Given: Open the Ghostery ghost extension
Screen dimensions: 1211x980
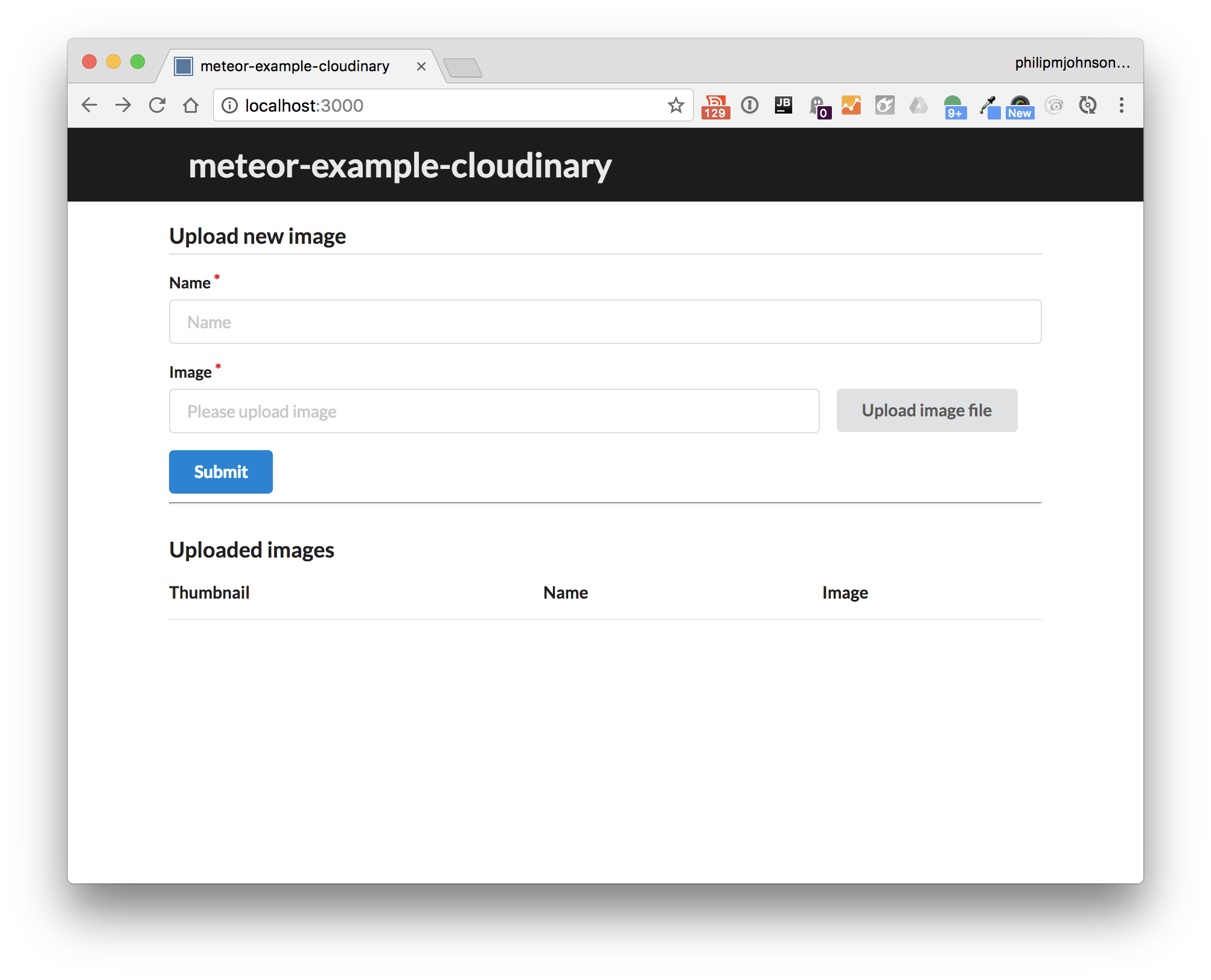Looking at the screenshot, I should [818, 106].
